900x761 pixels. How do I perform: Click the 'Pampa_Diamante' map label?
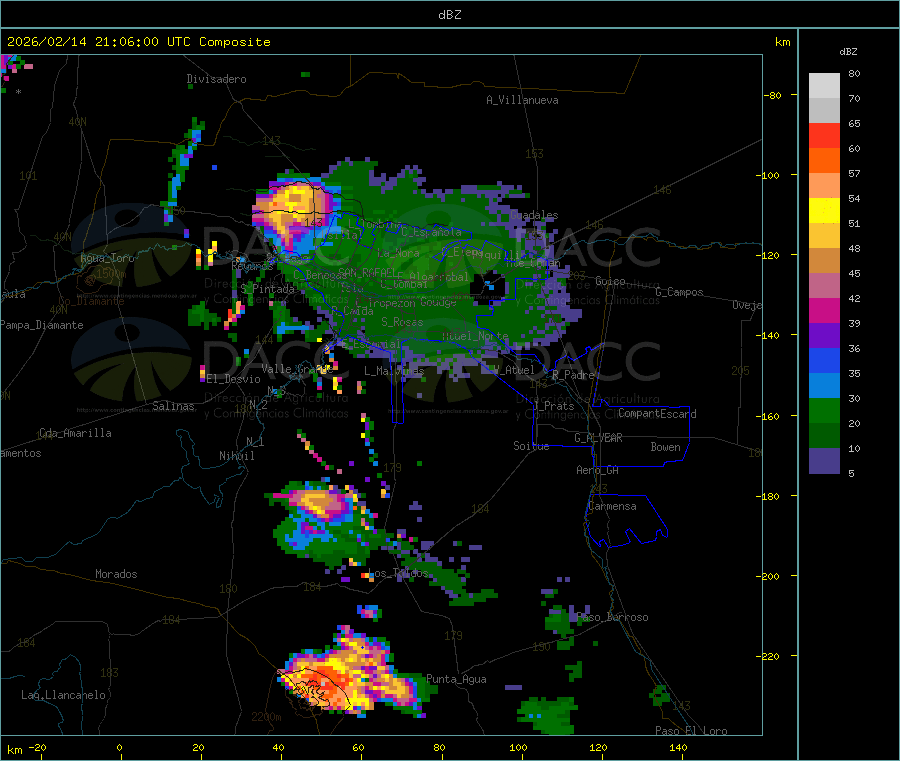tap(42, 325)
